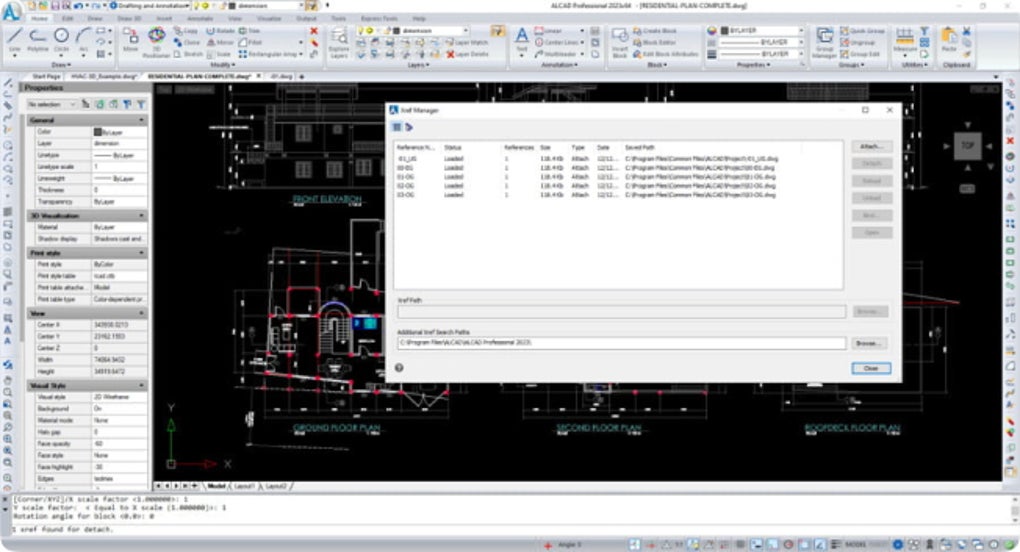Expand the Annotation panel flyout

(x=559, y=65)
